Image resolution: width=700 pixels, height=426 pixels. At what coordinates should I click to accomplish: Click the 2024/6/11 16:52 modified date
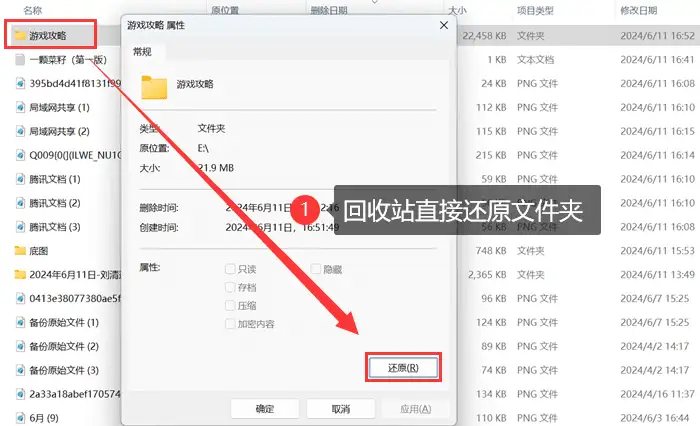click(658, 35)
